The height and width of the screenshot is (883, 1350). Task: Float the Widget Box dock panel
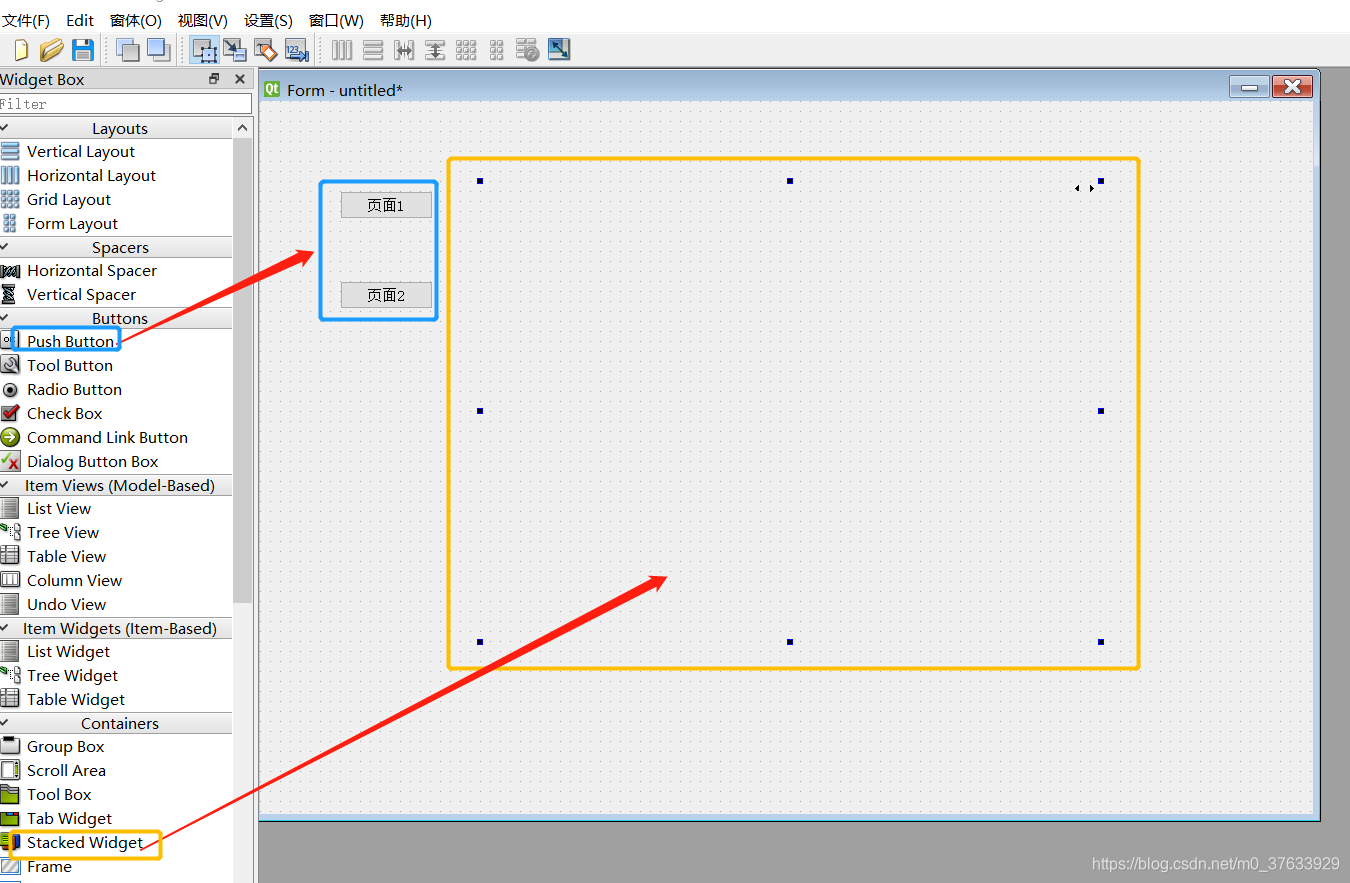pyautogui.click(x=214, y=79)
